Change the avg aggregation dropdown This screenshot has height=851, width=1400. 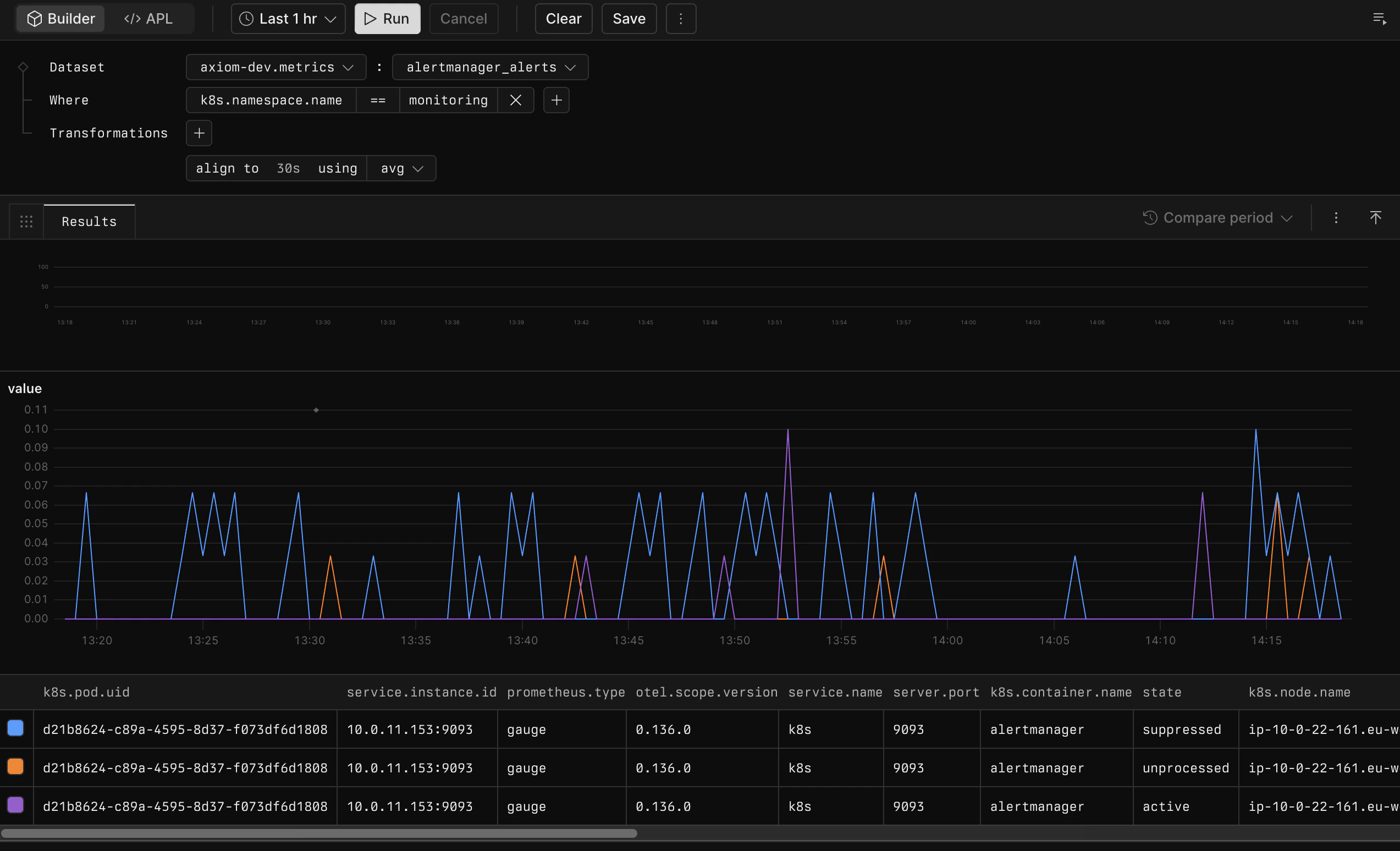(x=401, y=168)
